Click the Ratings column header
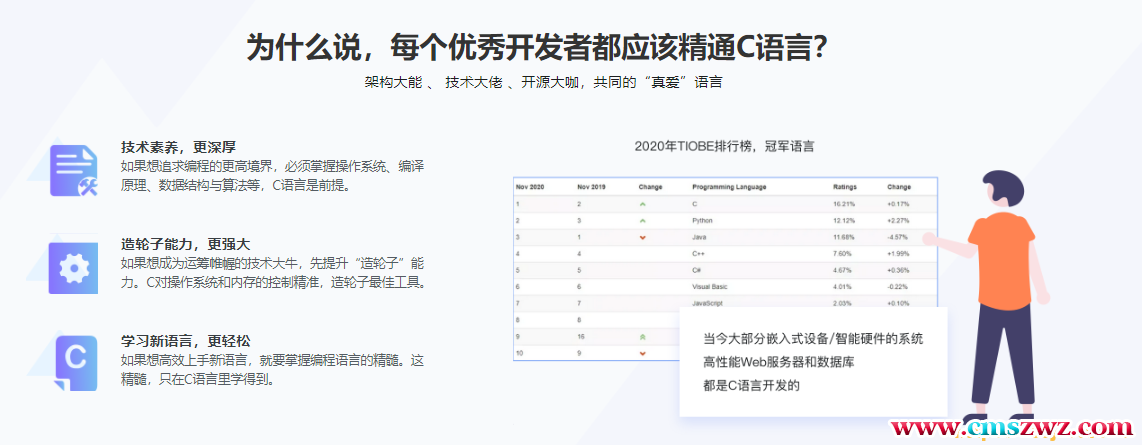Screen dimensions: 1142x445 coord(844,187)
